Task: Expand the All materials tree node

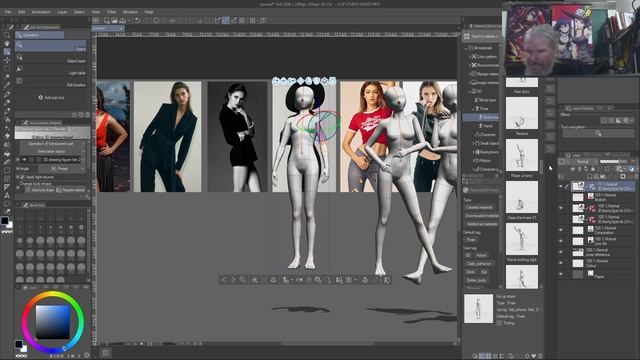Action: (x=466, y=48)
